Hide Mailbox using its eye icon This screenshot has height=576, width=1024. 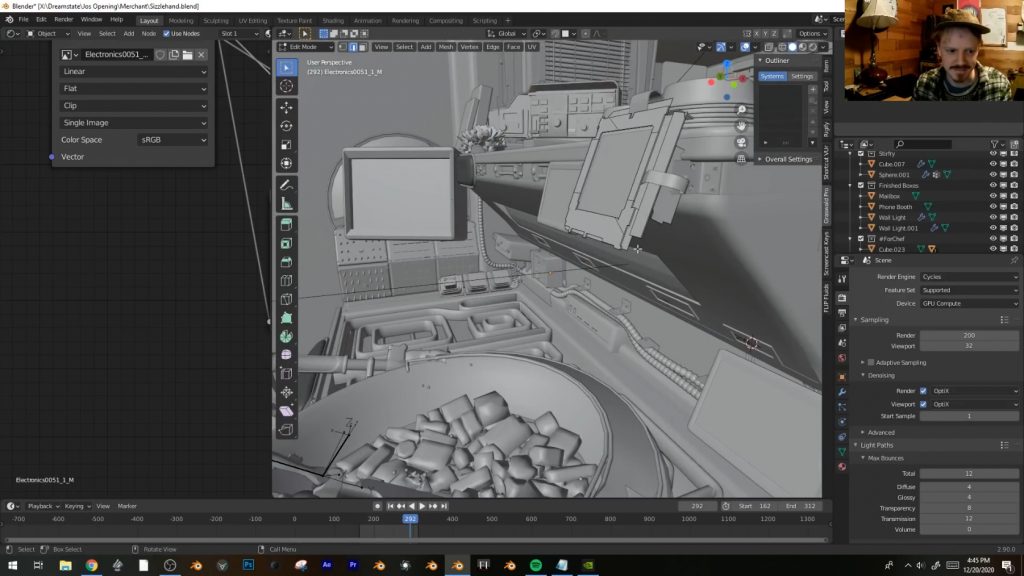(993, 196)
